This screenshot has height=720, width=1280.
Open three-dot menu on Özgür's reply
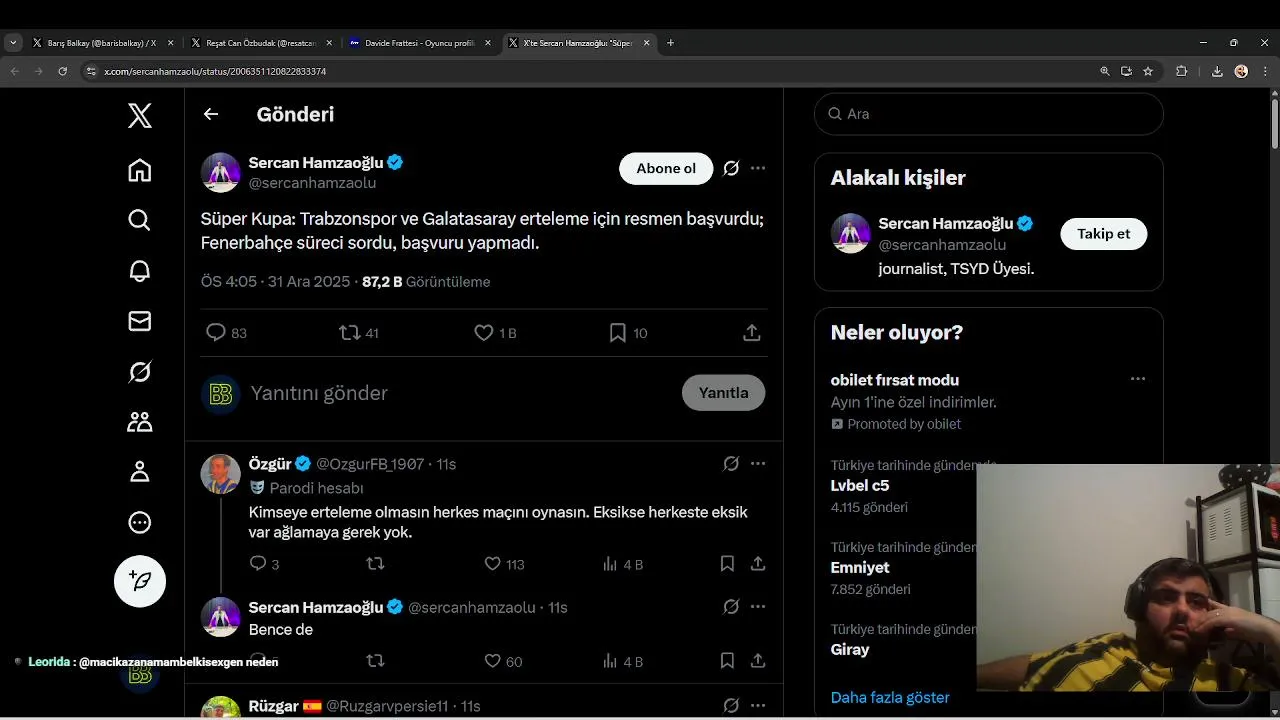pyautogui.click(x=758, y=464)
